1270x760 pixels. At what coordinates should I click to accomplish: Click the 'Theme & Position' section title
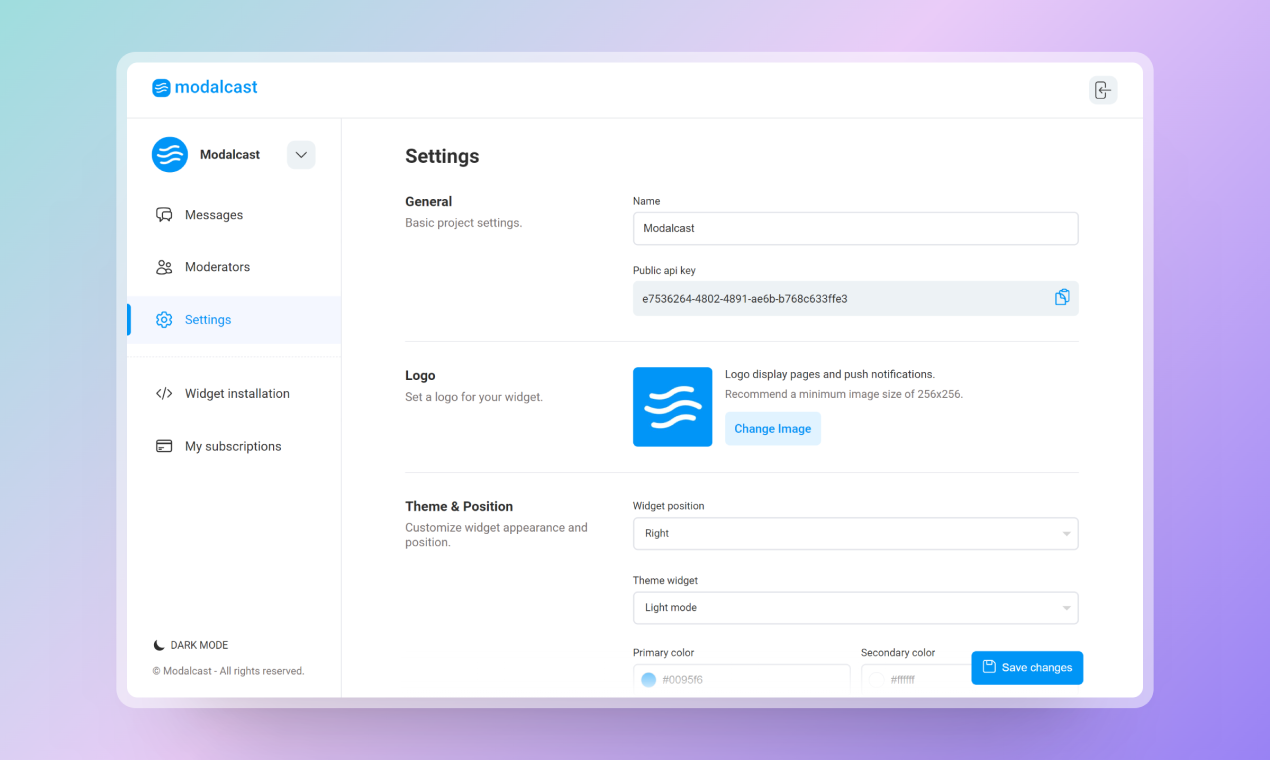(459, 507)
